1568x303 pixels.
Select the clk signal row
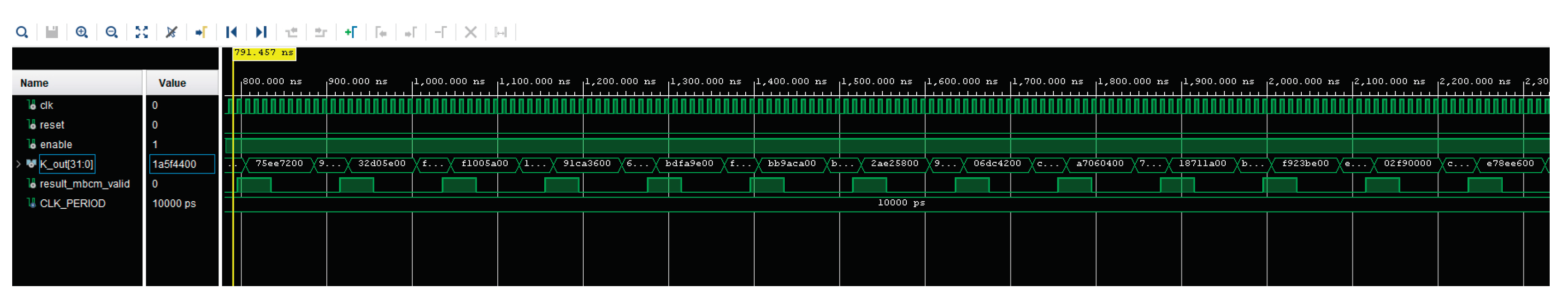tap(46, 105)
